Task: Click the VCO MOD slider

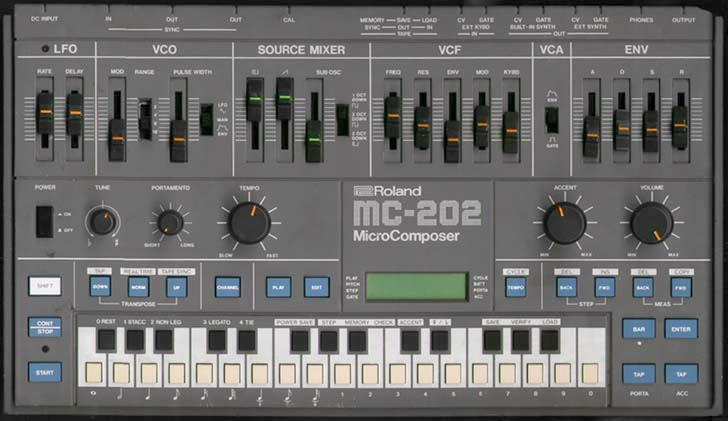Action: coord(117,139)
